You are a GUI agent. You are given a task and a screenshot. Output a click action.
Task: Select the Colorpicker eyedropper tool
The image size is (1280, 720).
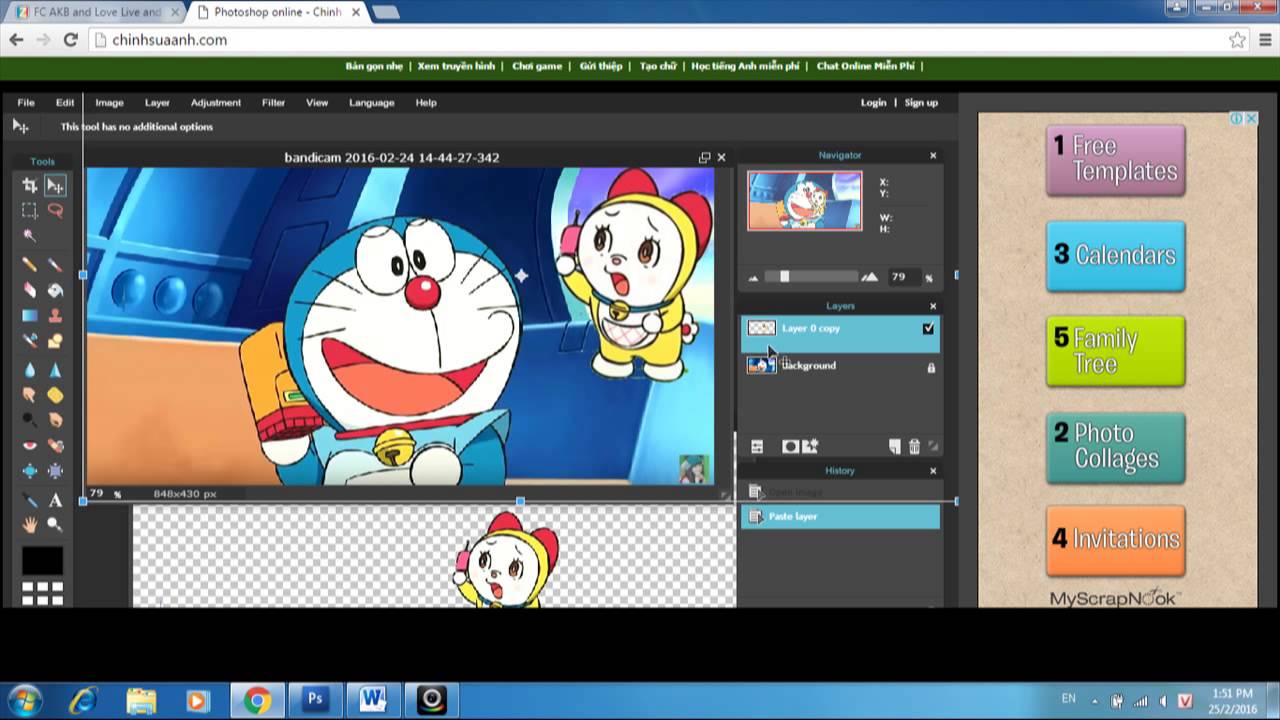pos(30,500)
